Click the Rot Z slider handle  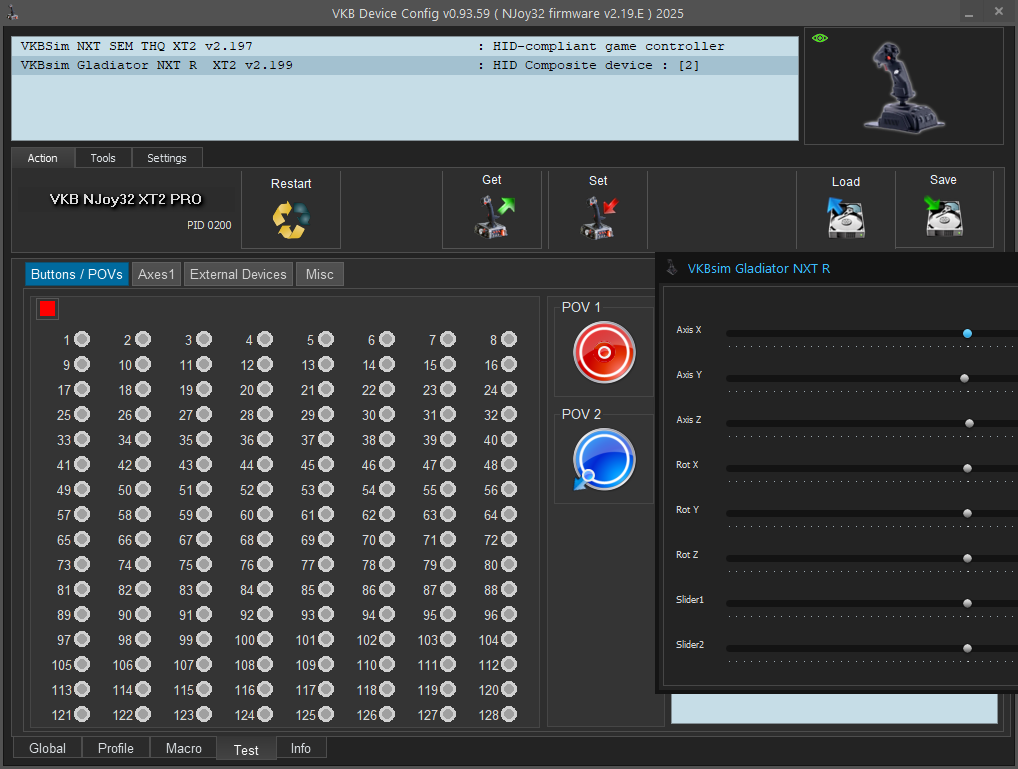(x=967, y=558)
